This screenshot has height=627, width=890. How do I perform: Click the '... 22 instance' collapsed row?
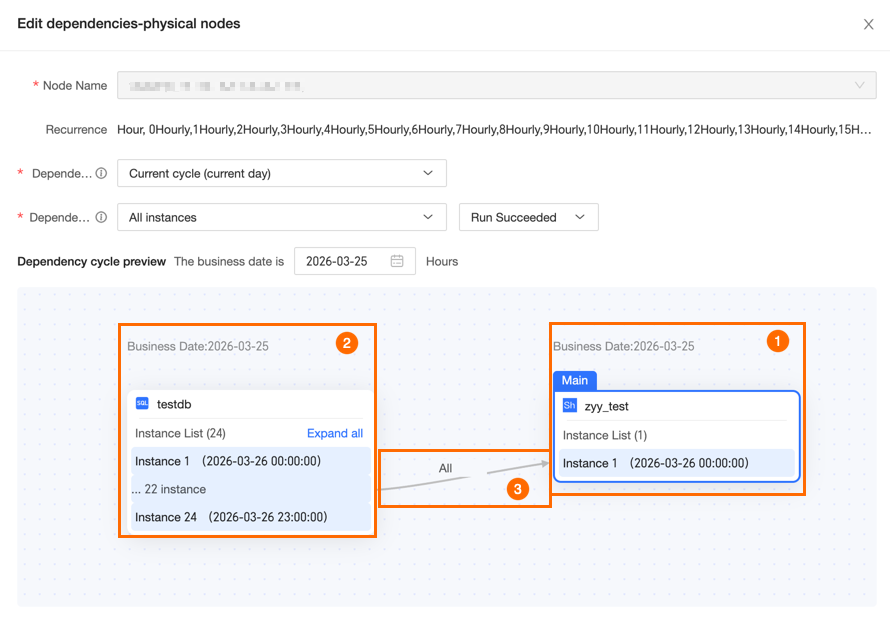tap(250, 489)
